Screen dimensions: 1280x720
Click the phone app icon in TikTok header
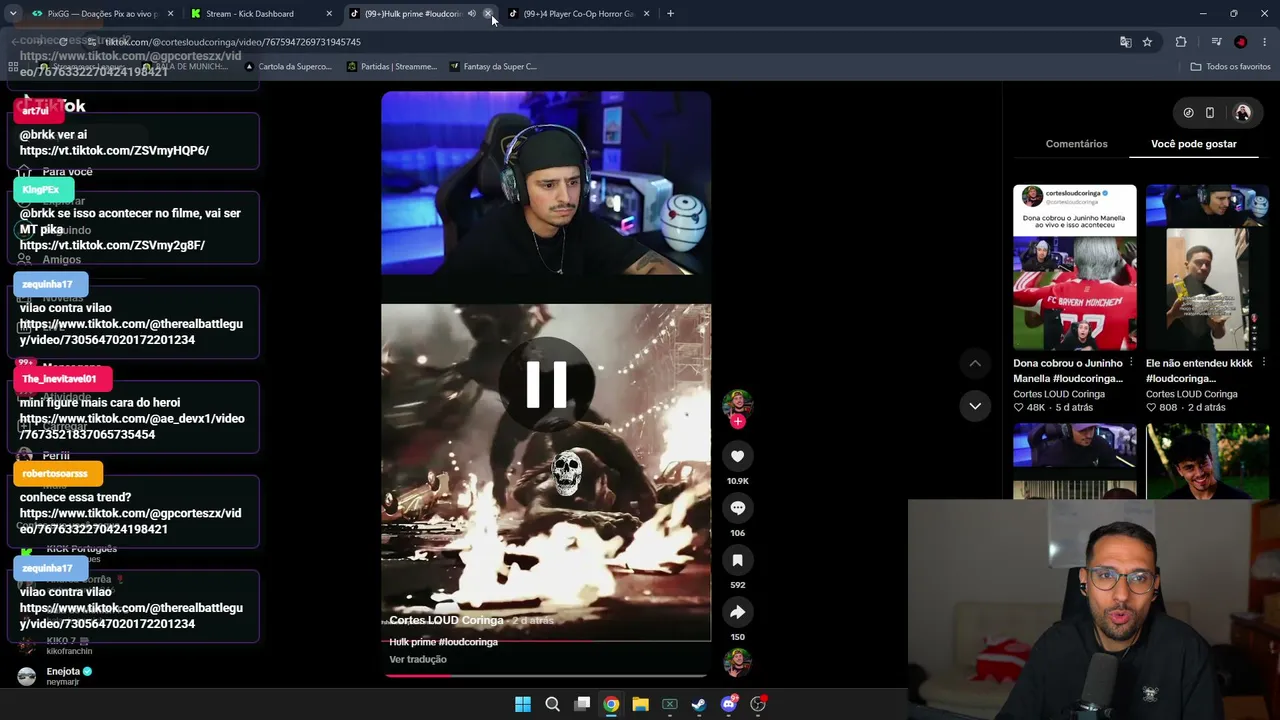click(1210, 113)
